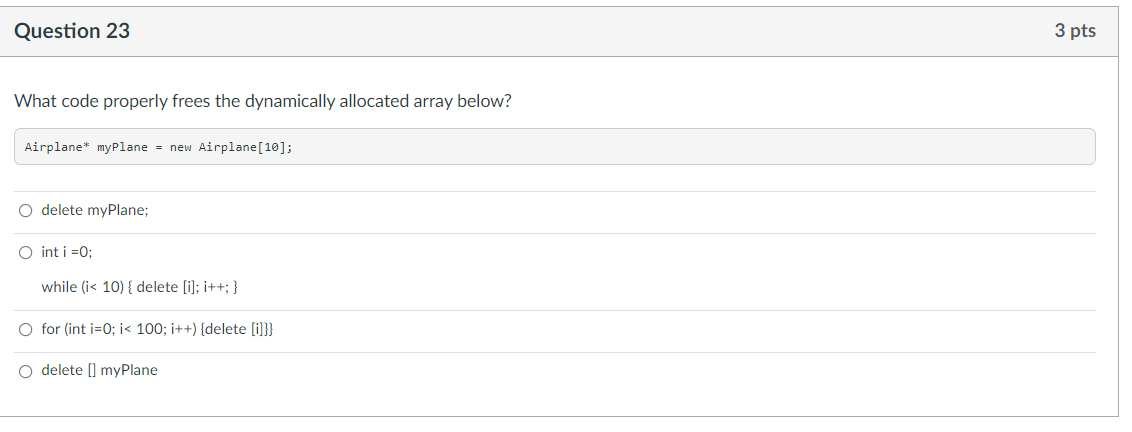Select the "delete myPlane;" radio button
Image resolution: width=1132 pixels, height=432 pixels.
click(x=26, y=211)
